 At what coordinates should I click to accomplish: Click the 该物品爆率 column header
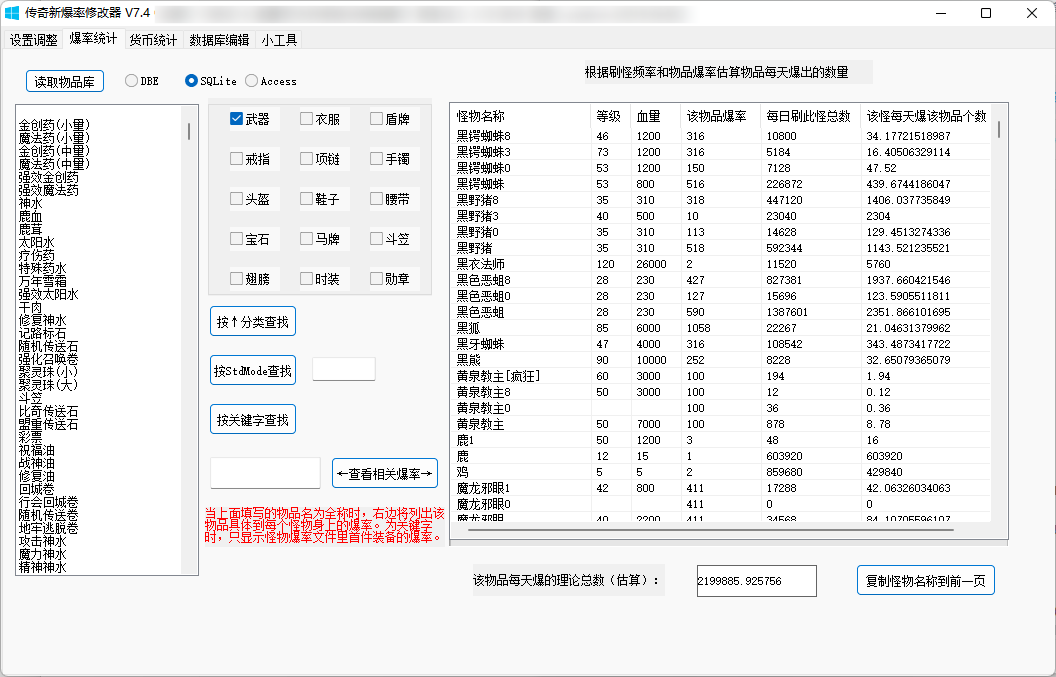point(716,117)
